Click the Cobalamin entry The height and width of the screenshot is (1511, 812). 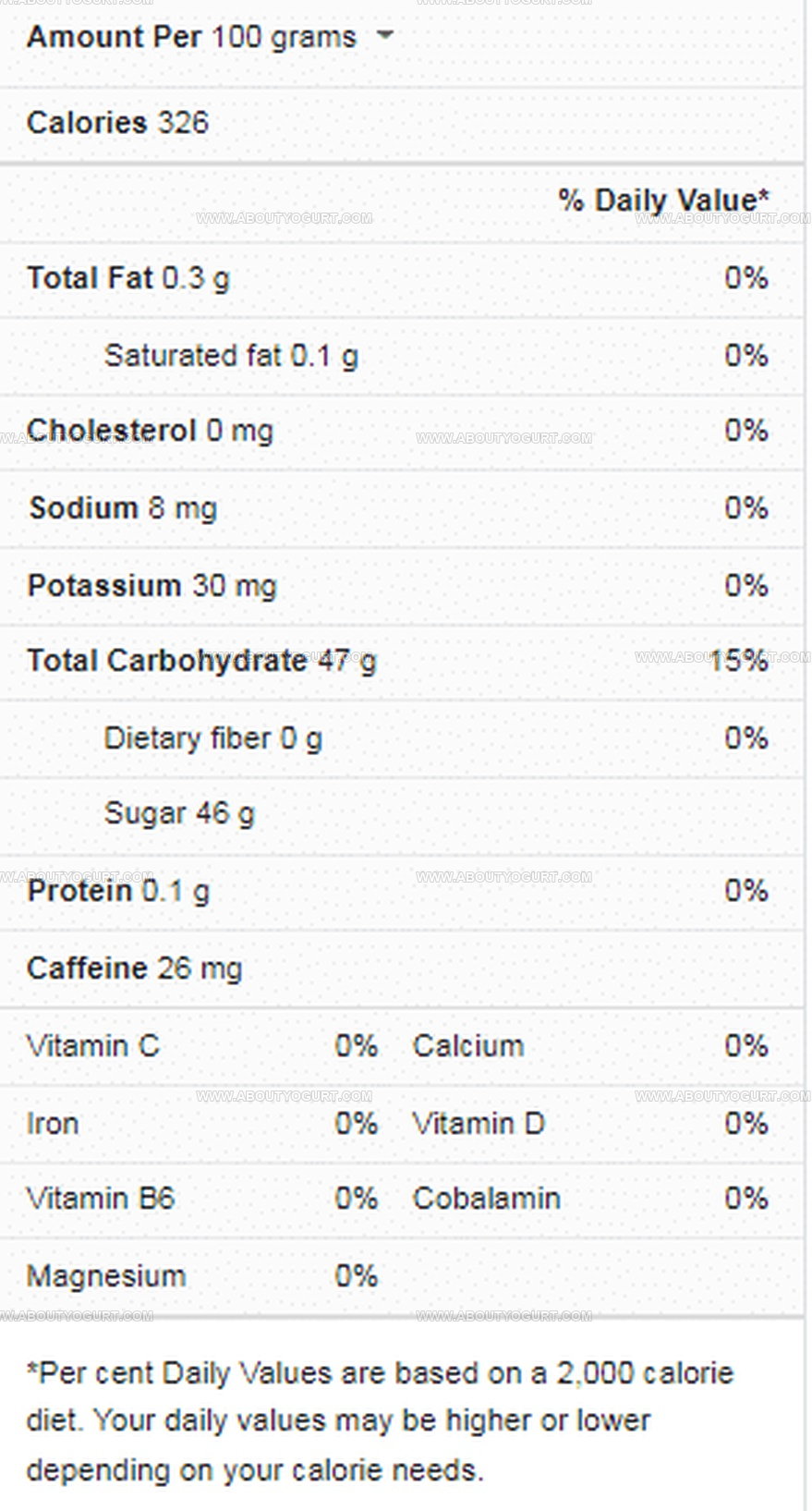tap(486, 1199)
